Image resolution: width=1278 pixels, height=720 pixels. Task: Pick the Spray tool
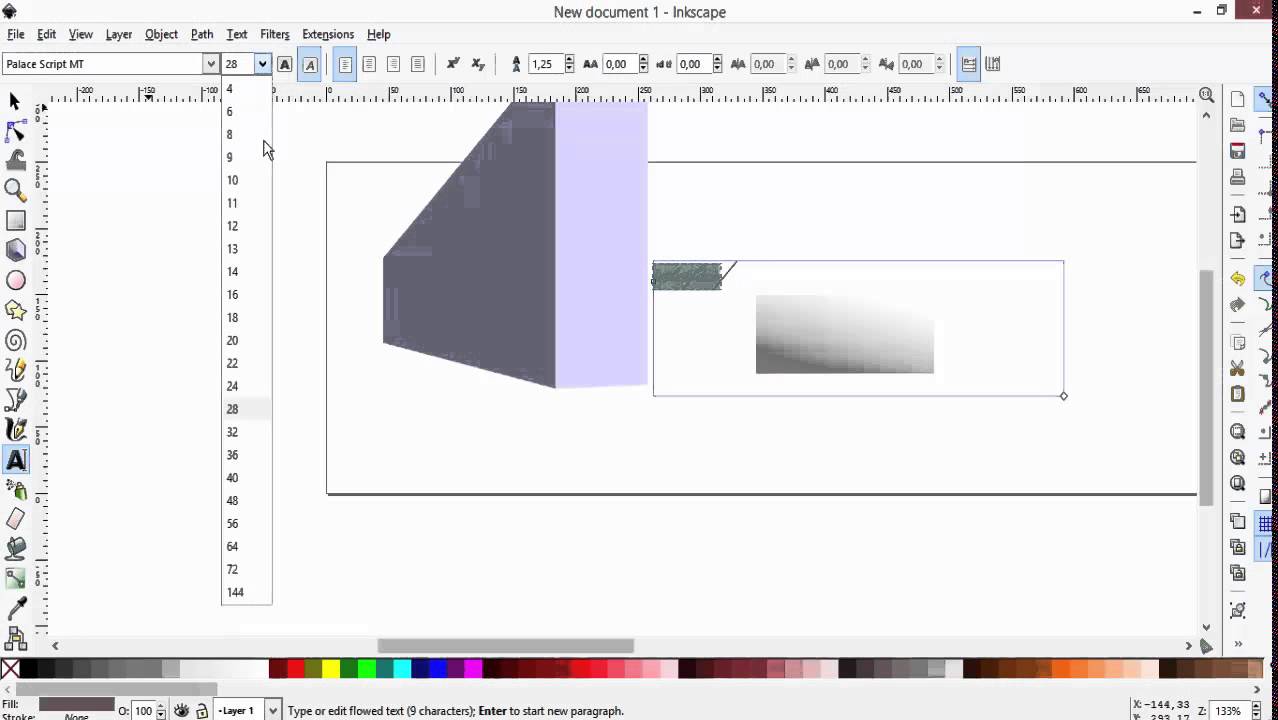click(x=15, y=490)
